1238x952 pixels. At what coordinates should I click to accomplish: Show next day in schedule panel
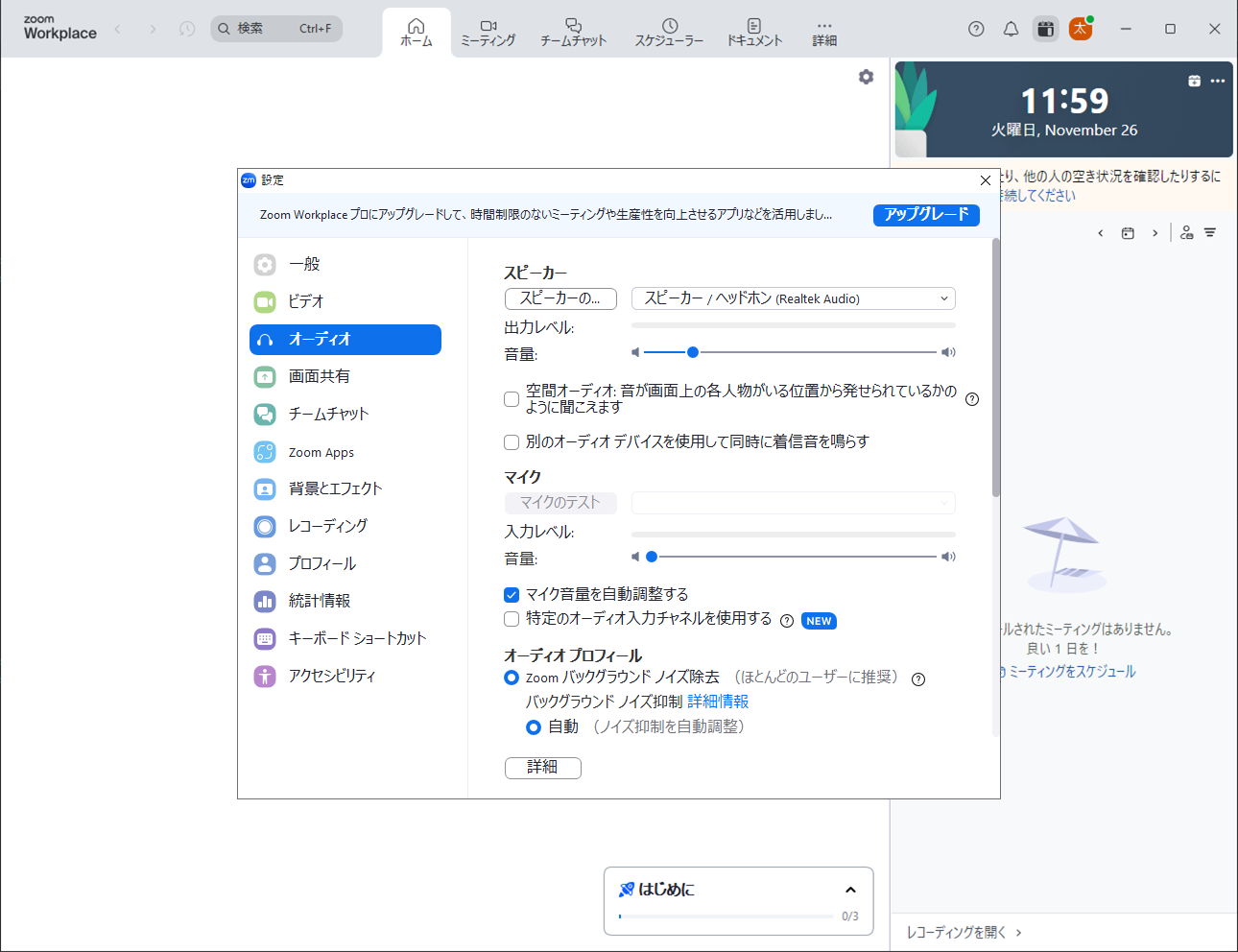pos(1155,233)
